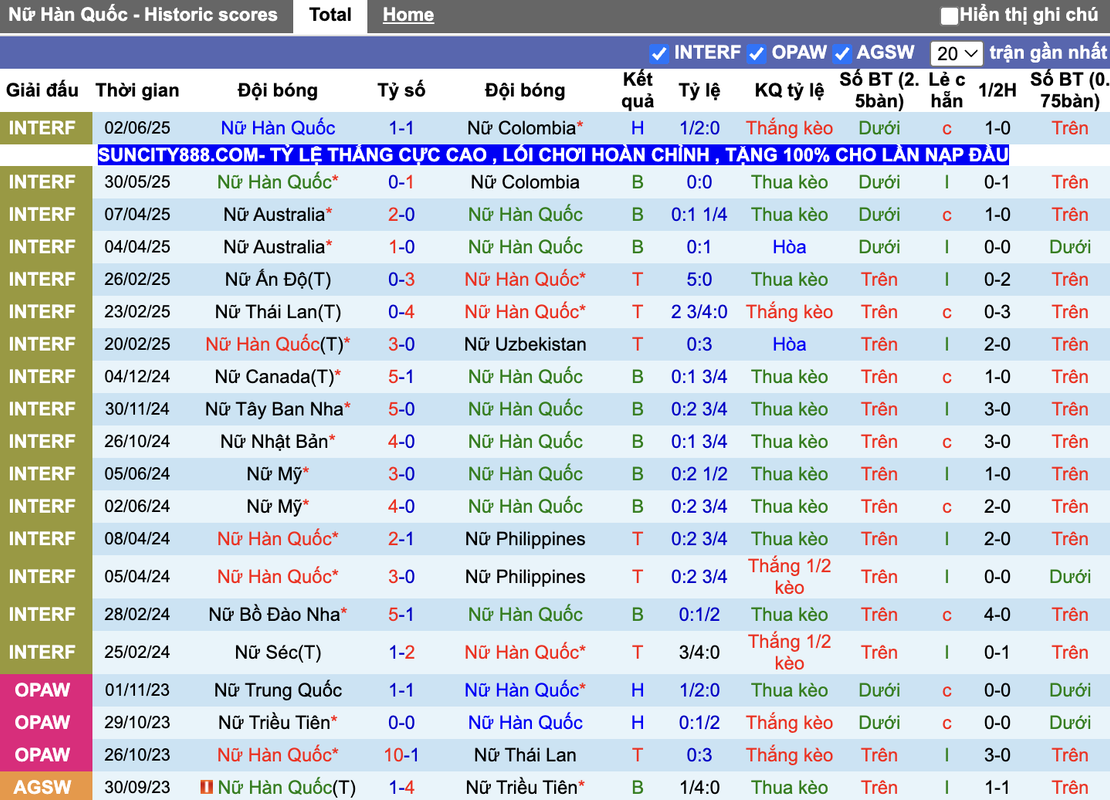Click the Nữ Hàn Quốc - Historic scores title
The image size is (1110, 800).
click(x=142, y=15)
